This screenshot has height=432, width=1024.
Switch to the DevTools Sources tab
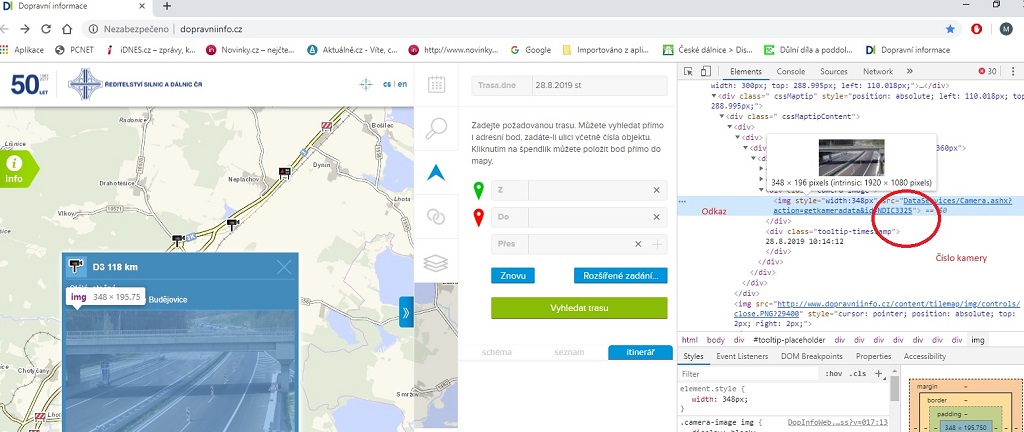pos(833,71)
